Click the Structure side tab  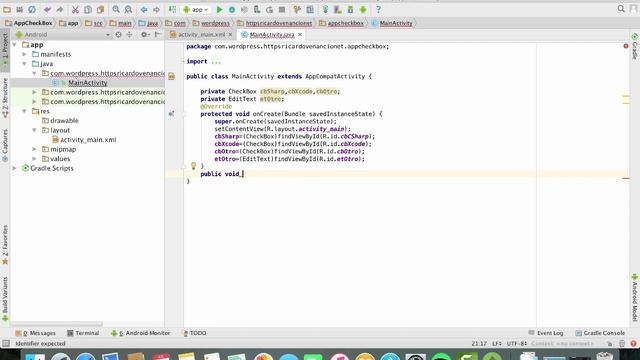(5, 98)
